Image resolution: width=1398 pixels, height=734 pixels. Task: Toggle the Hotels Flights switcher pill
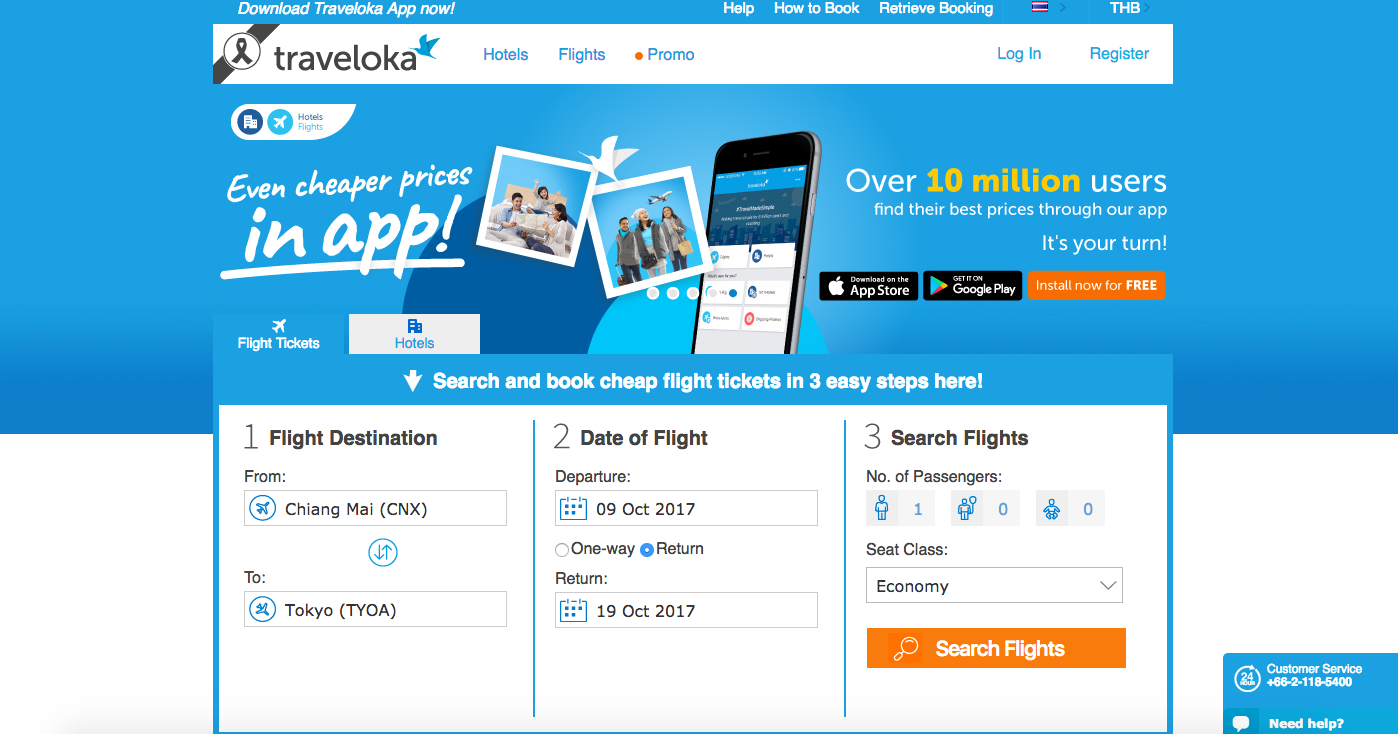(x=292, y=122)
